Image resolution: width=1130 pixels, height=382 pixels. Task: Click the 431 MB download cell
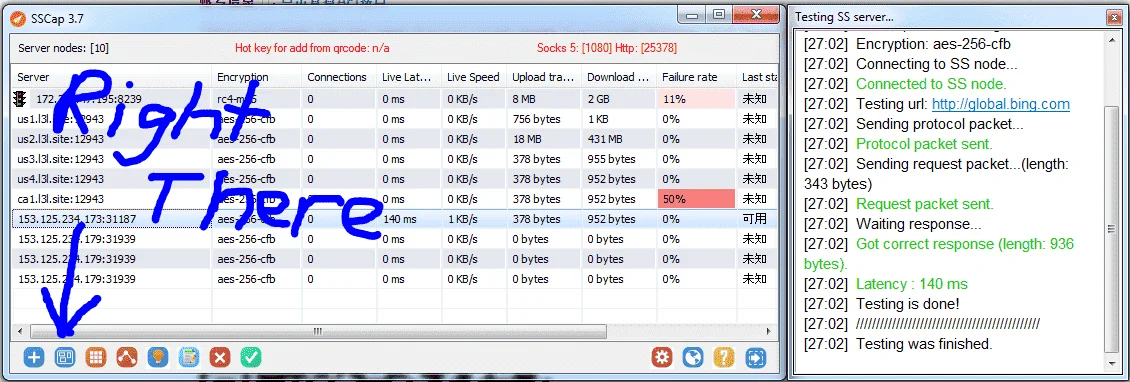coord(619,139)
